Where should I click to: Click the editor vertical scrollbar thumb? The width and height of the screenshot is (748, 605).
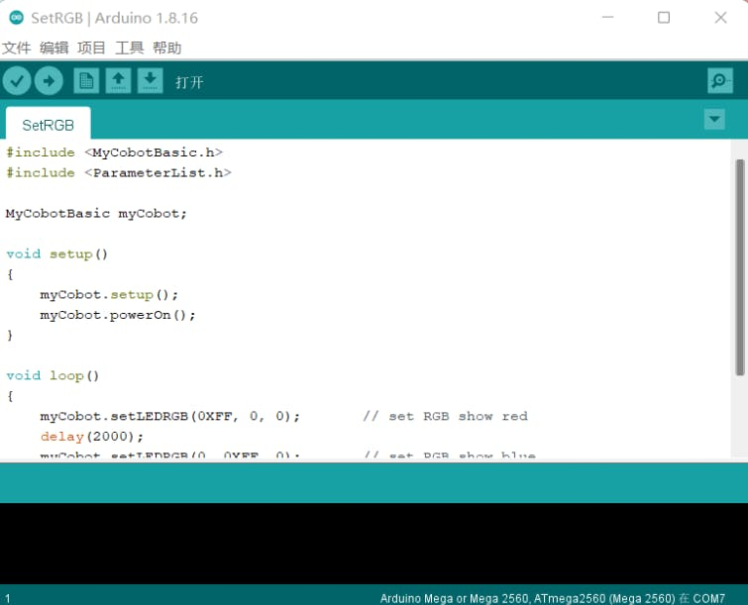tap(740, 267)
